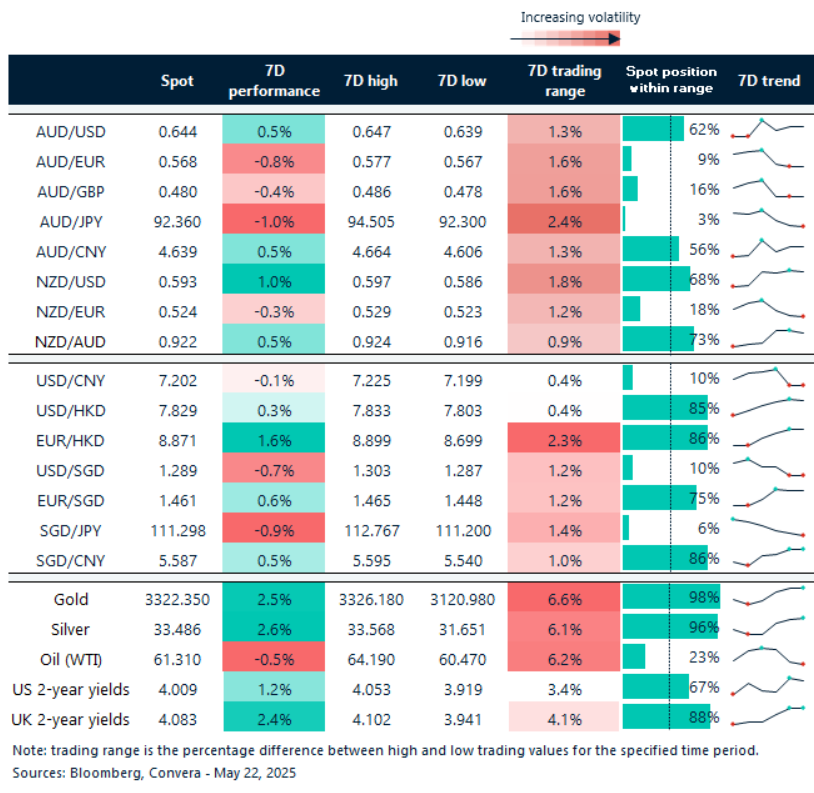Click the Spot column header

pyautogui.click(x=177, y=81)
